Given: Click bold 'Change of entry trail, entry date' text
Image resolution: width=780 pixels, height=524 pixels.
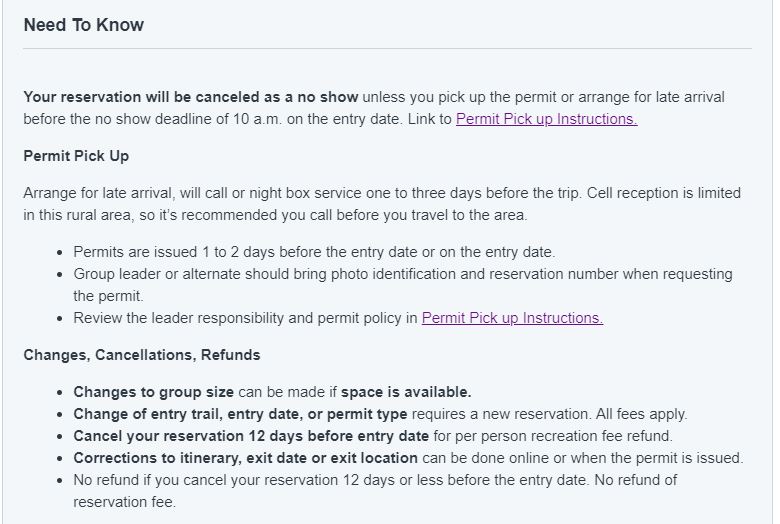Looking at the screenshot, I should pyautogui.click(x=240, y=414).
